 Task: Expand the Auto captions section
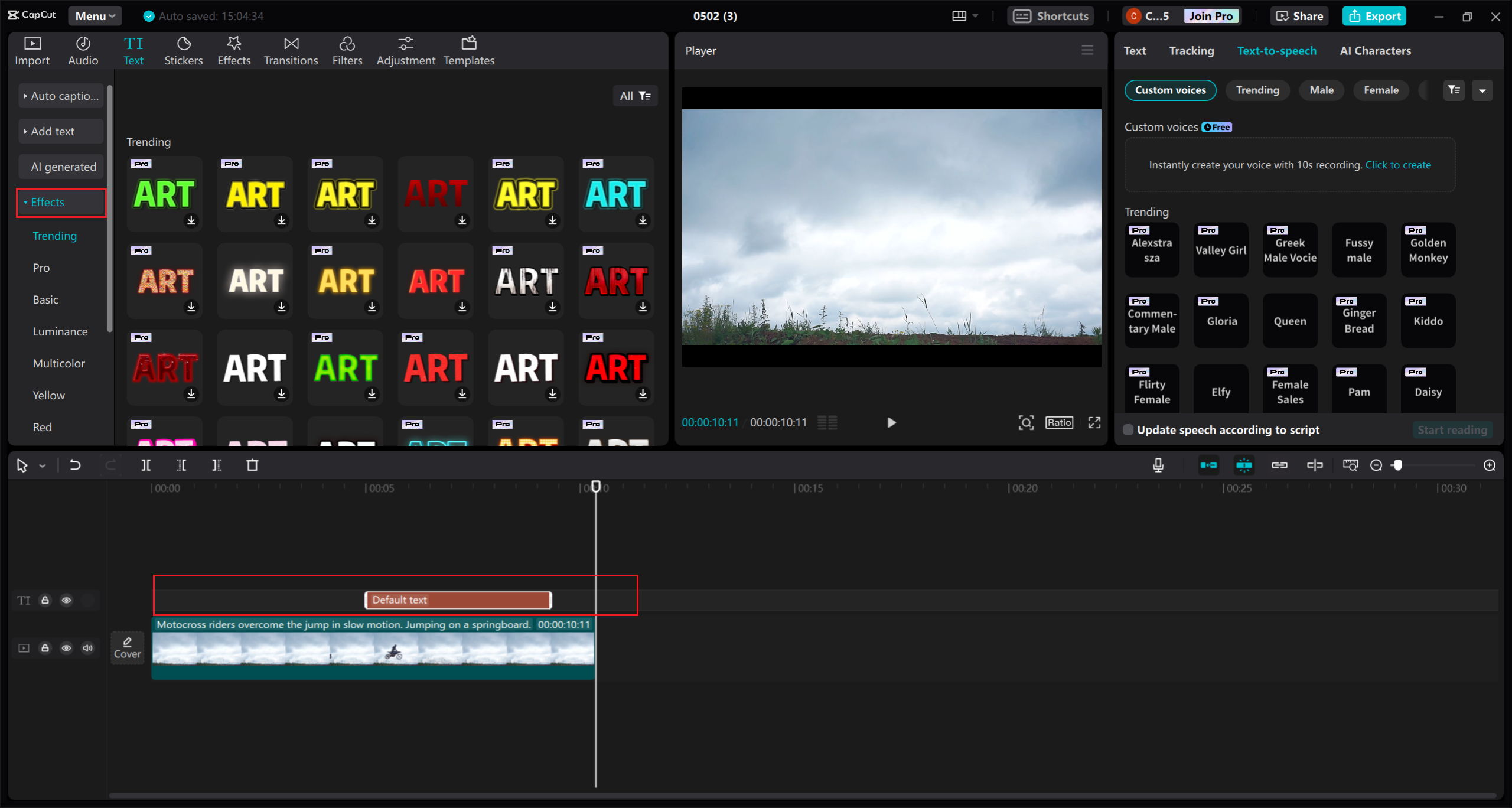[x=61, y=96]
